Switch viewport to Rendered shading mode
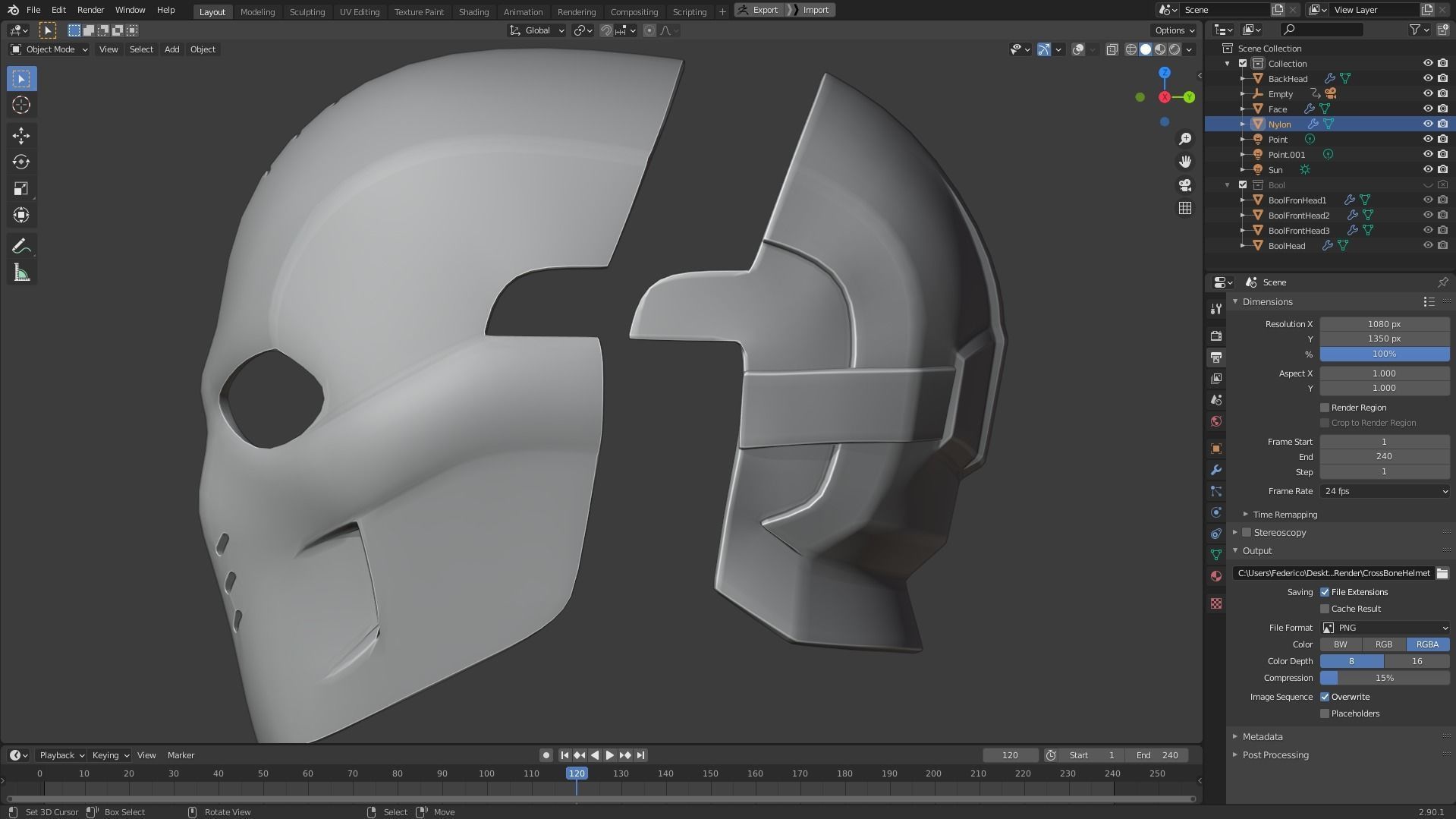 click(1175, 49)
